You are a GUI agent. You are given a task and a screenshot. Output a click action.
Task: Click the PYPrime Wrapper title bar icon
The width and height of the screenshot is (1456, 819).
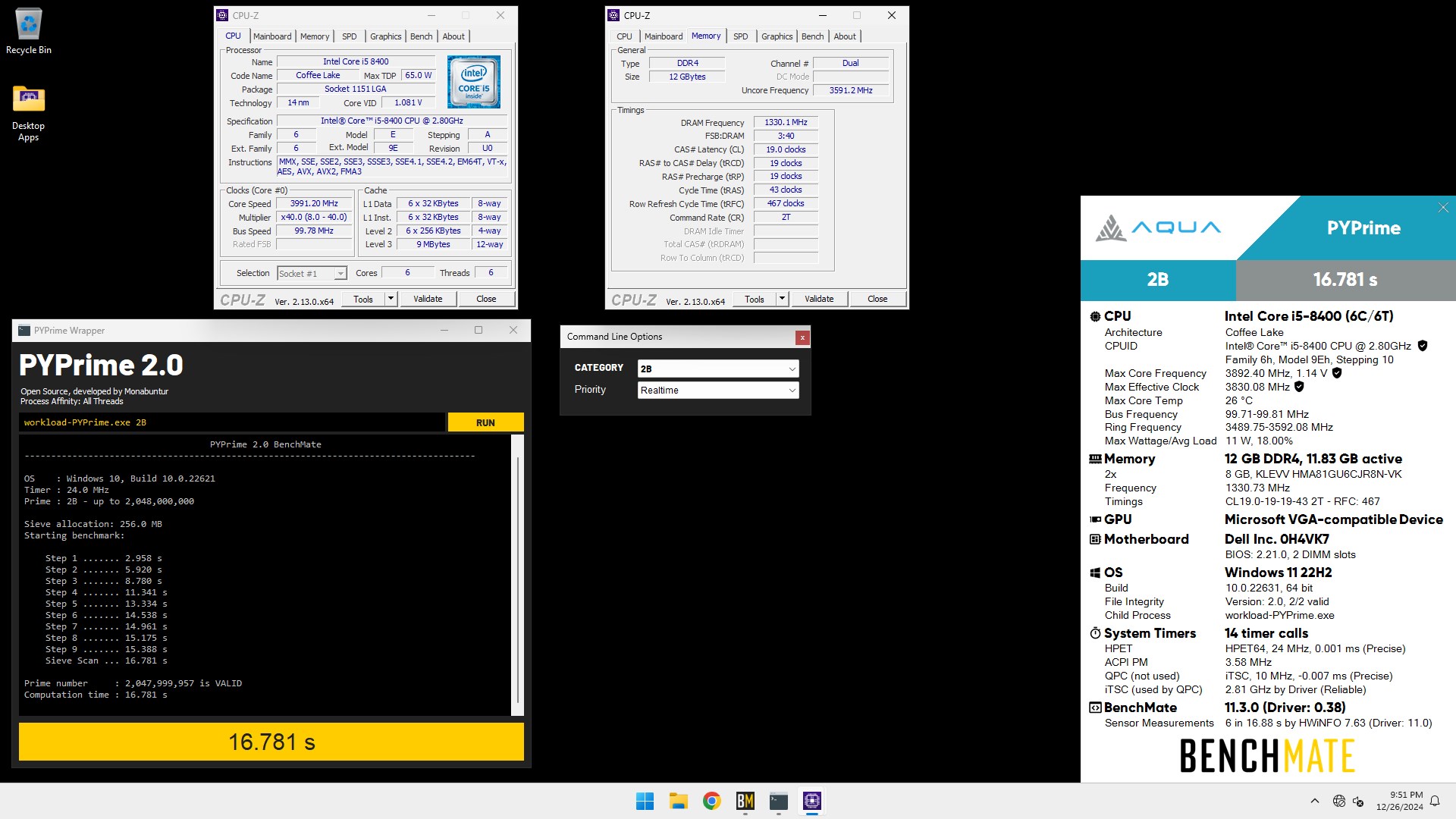coord(24,331)
